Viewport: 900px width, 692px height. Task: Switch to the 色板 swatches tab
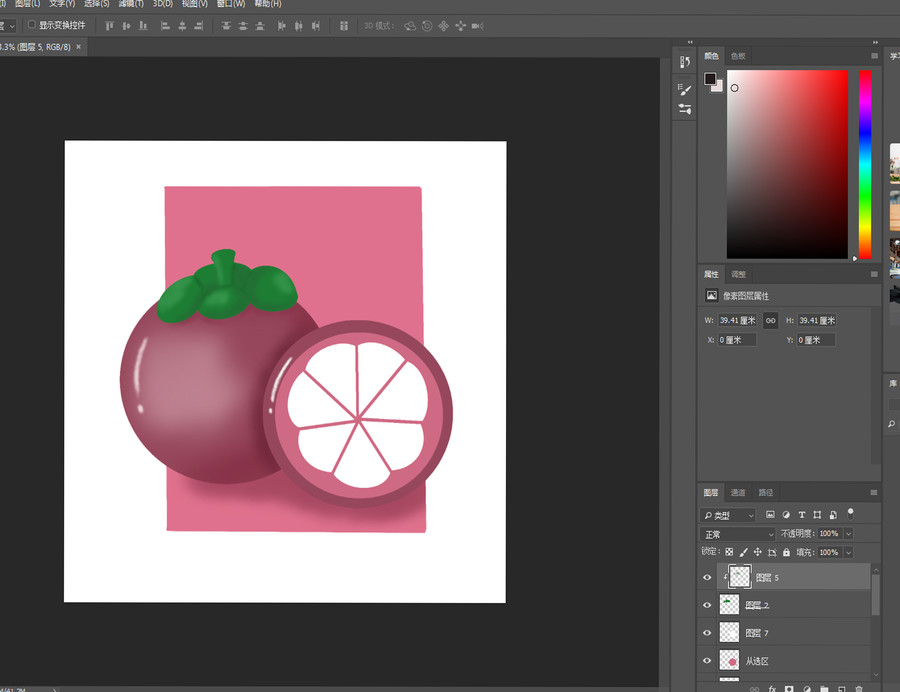pos(738,56)
